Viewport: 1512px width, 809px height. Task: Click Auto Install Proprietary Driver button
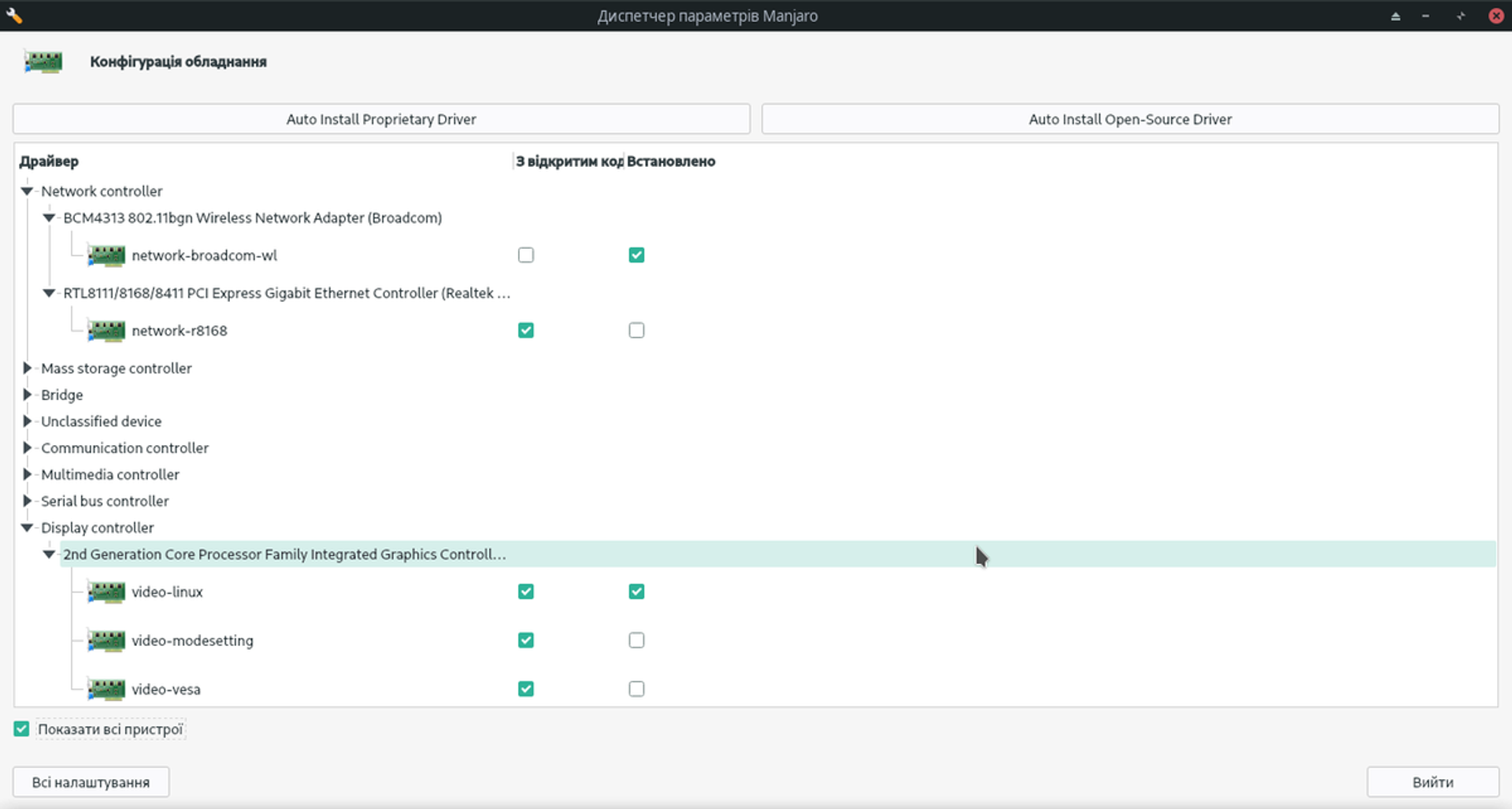click(381, 119)
